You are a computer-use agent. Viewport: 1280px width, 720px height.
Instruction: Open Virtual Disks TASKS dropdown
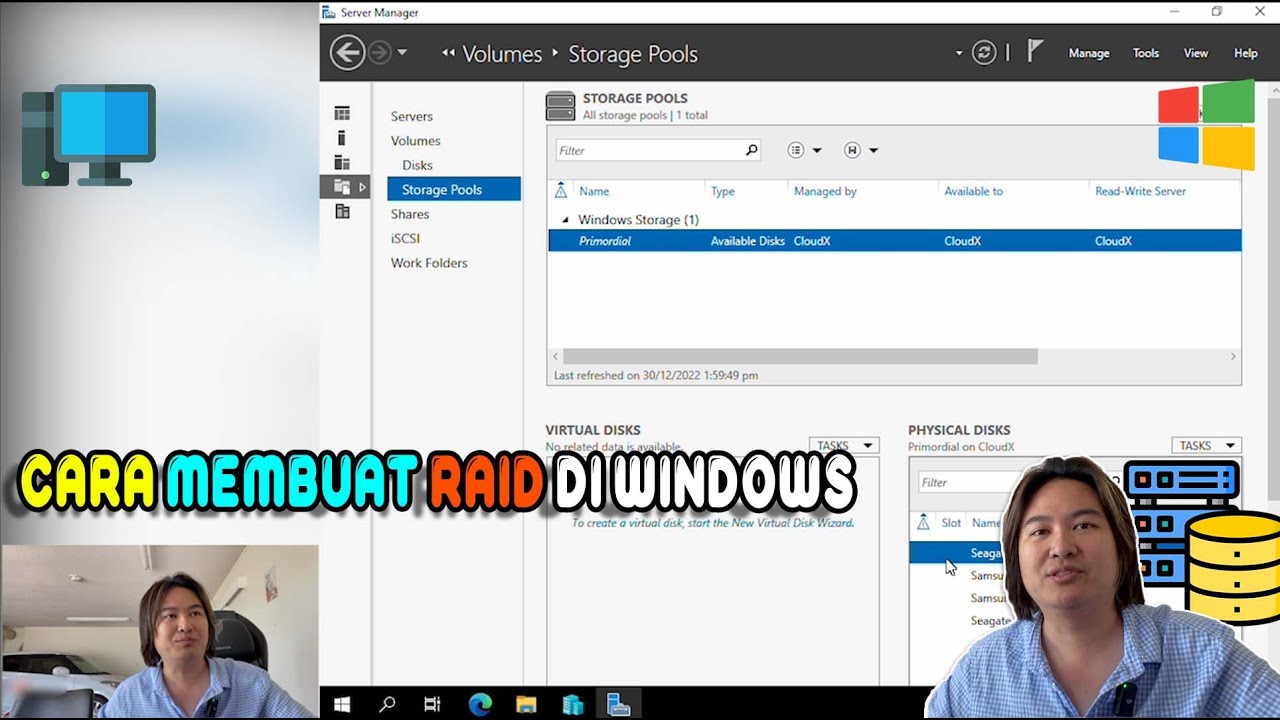click(843, 446)
